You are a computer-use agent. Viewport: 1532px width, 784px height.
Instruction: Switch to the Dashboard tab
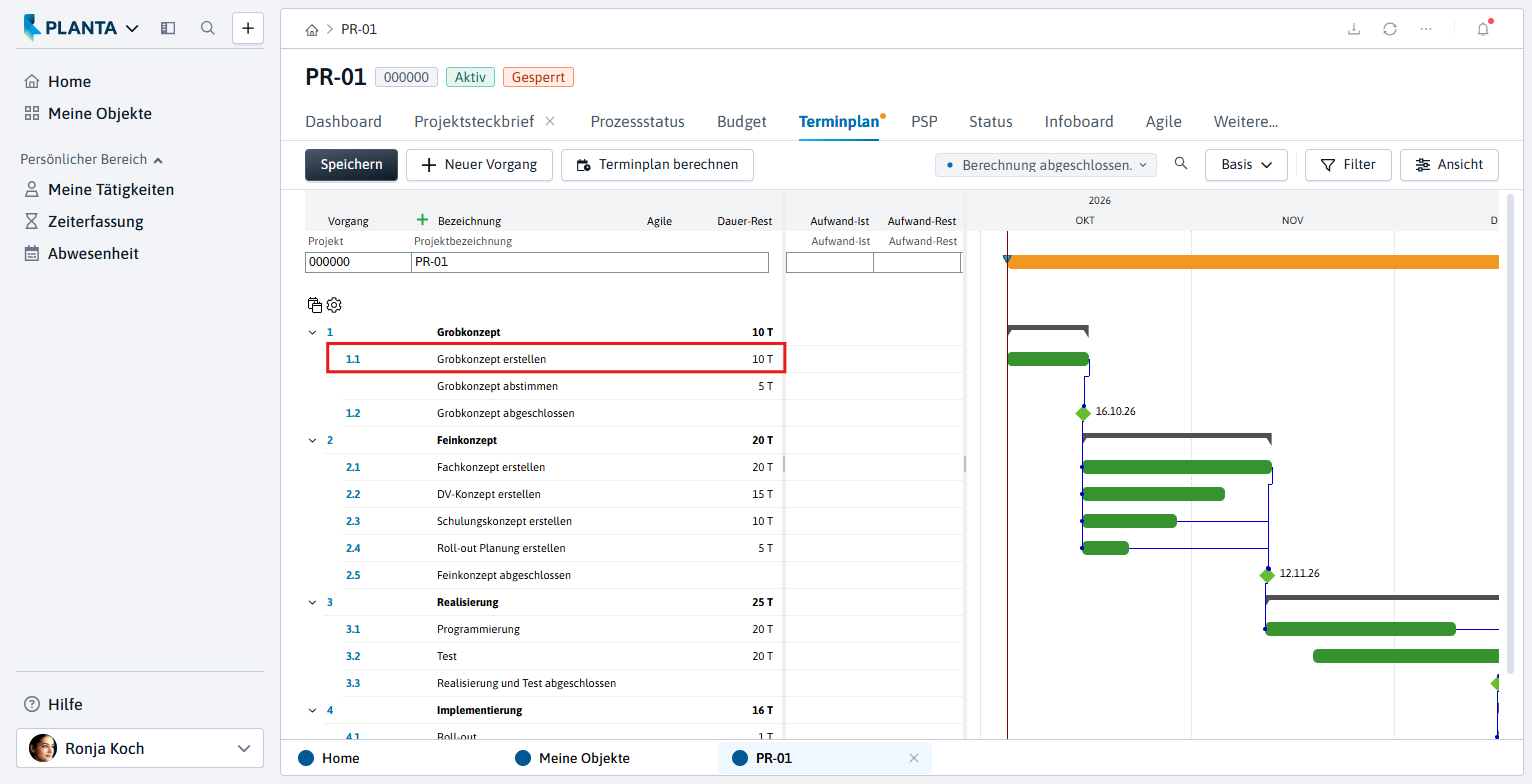point(343,121)
